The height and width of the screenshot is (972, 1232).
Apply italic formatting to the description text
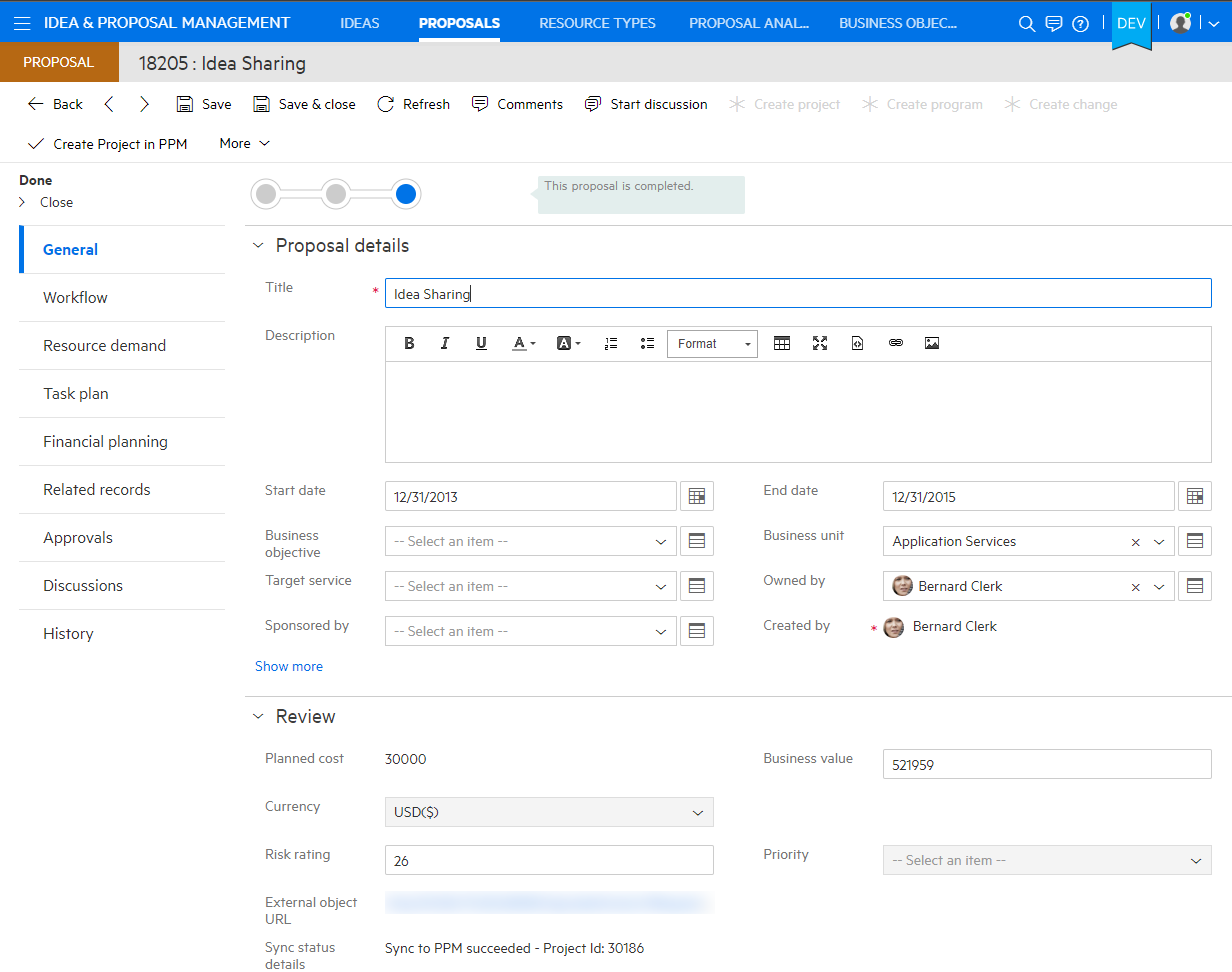(445, 343)
